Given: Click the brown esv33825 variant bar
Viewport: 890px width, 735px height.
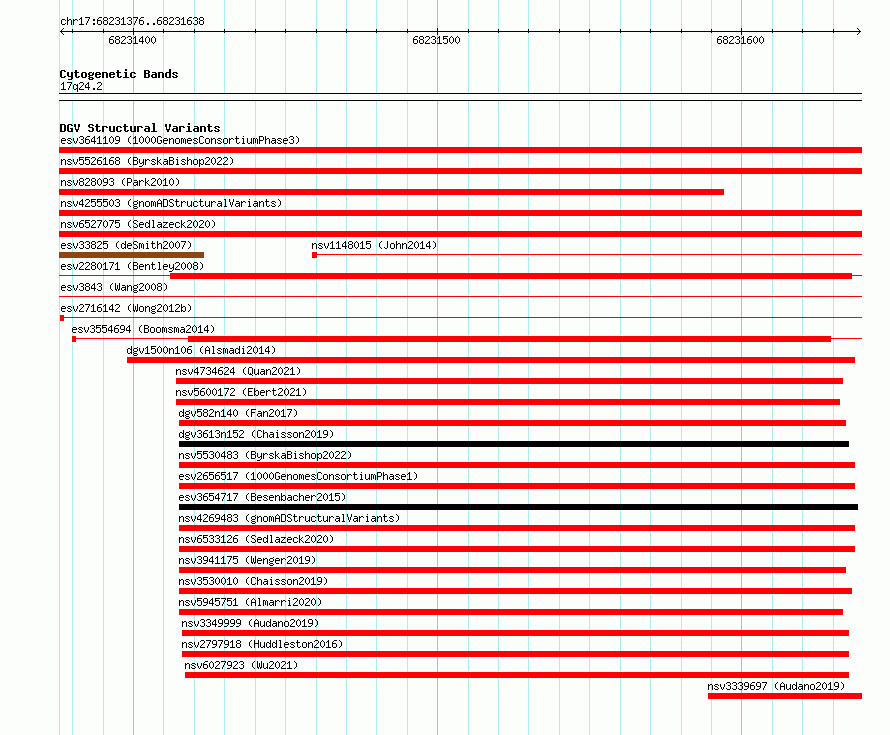Looking at the screenshot, I should 132,255.
